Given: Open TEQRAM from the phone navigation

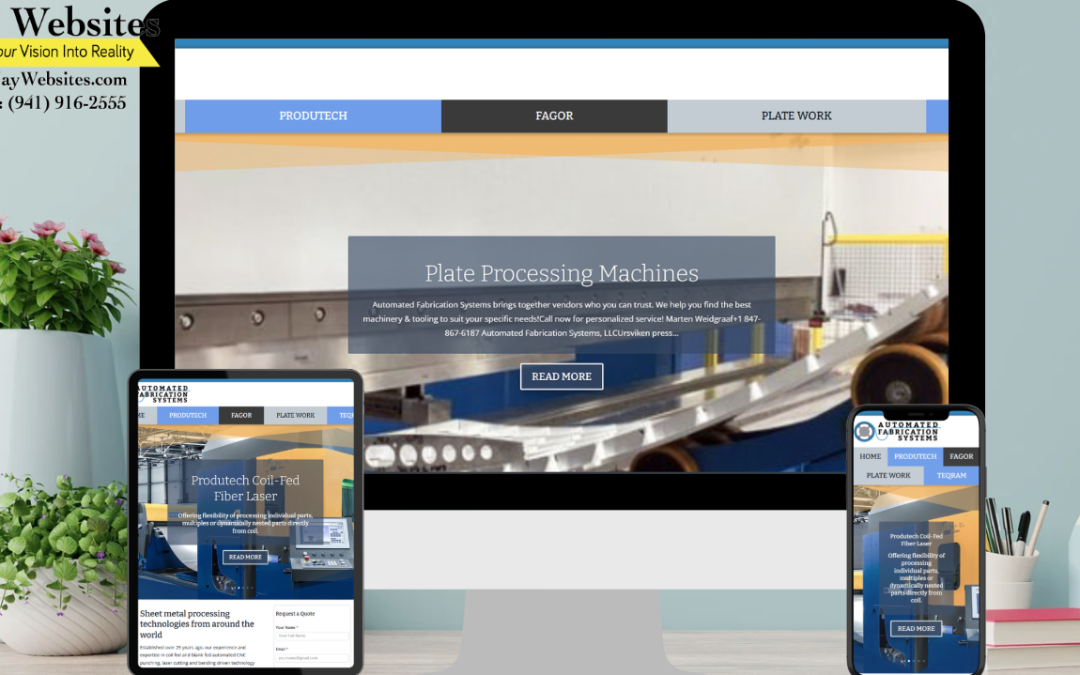Looking at the screenshot, I should (952, 475).
